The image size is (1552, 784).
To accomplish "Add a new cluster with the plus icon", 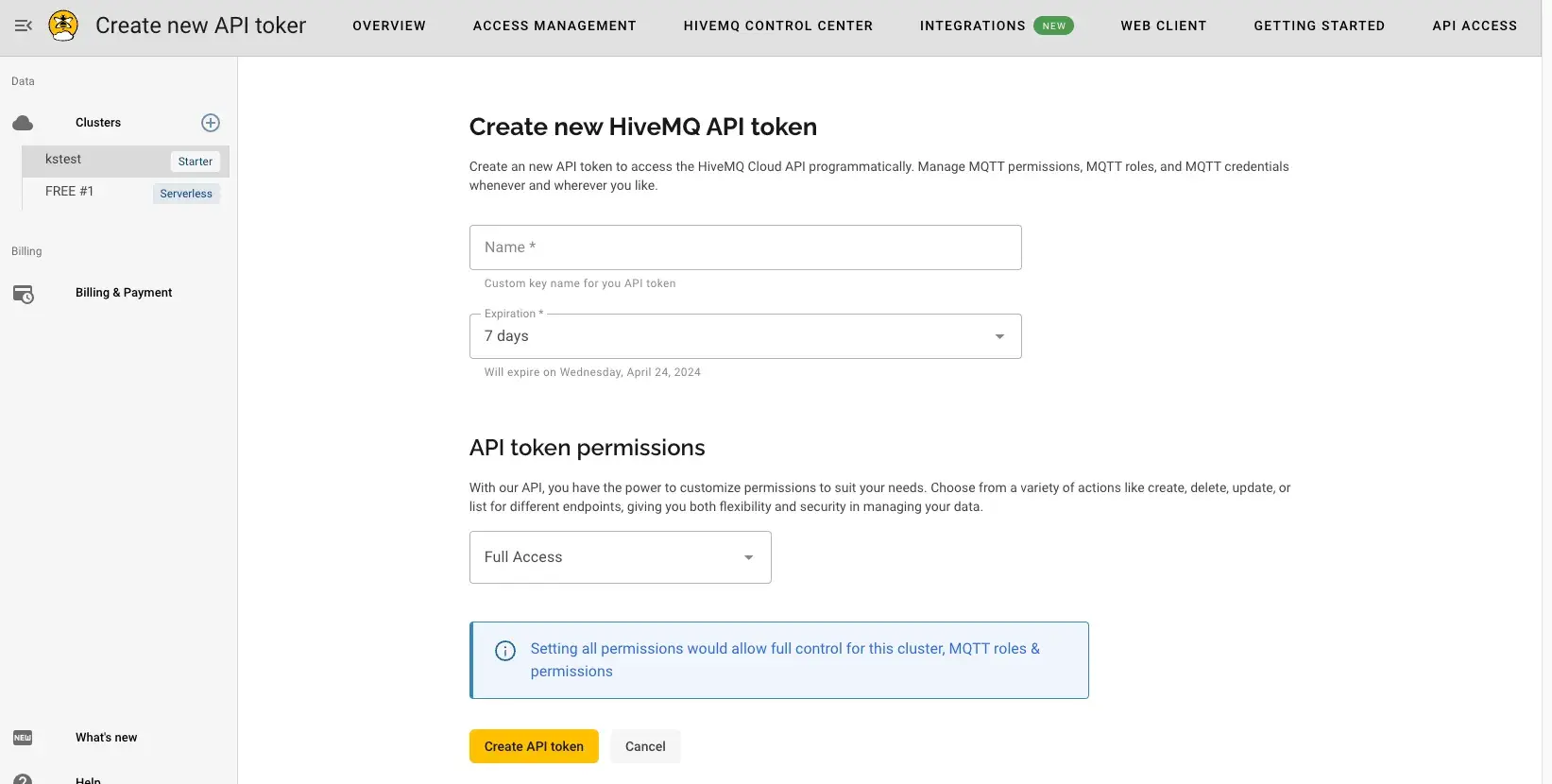I will [211, 123].
